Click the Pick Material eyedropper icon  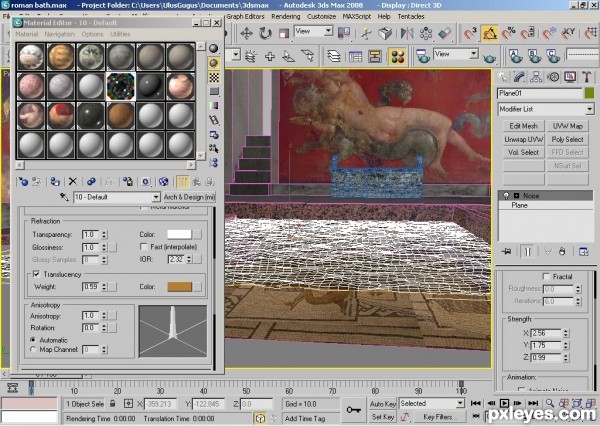[64, 197]
